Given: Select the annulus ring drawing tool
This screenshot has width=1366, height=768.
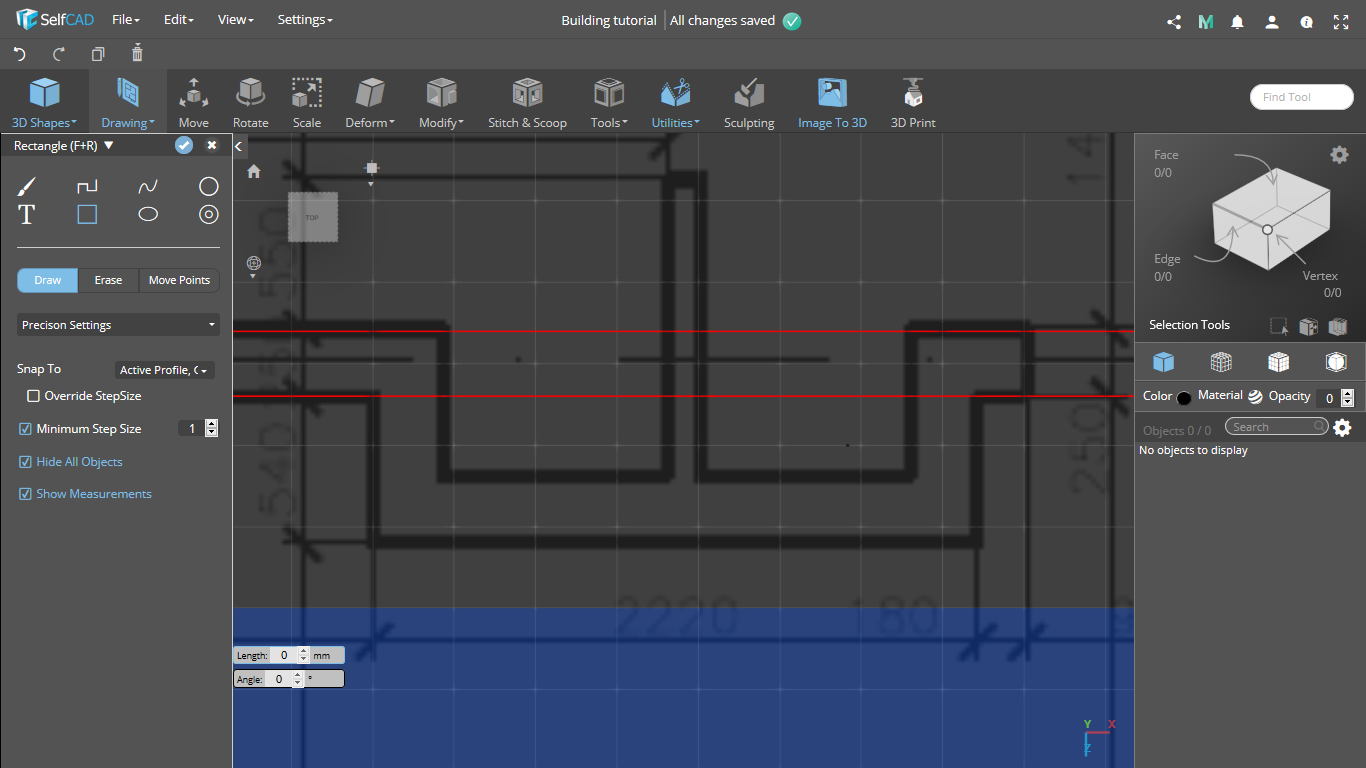Looking at the screenshot, I should (208, 214).
